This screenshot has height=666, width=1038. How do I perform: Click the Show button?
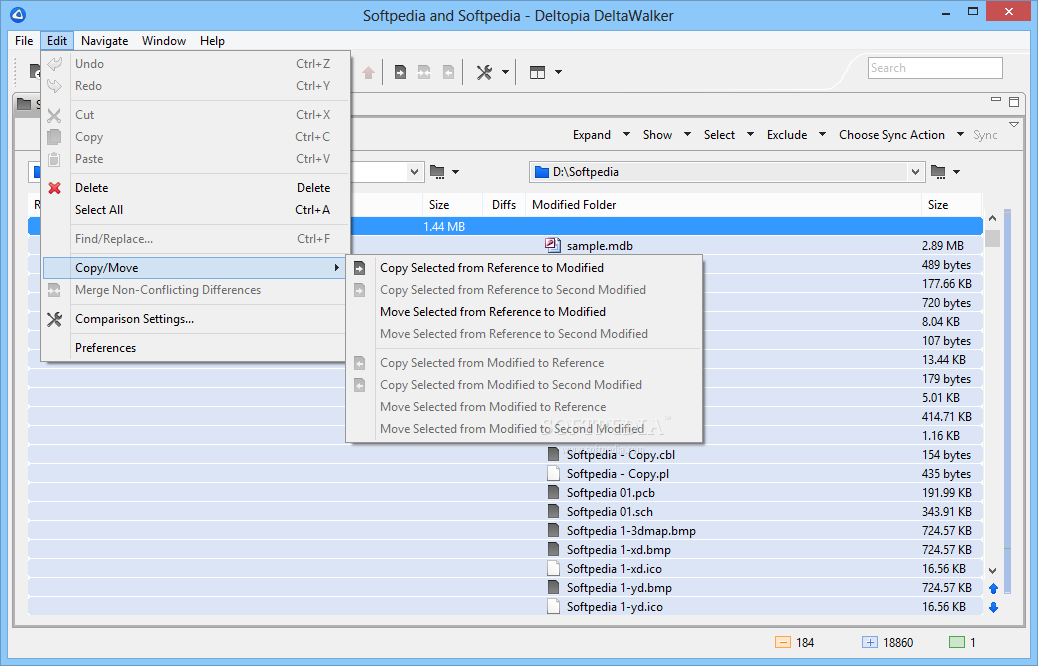(657, 134)
